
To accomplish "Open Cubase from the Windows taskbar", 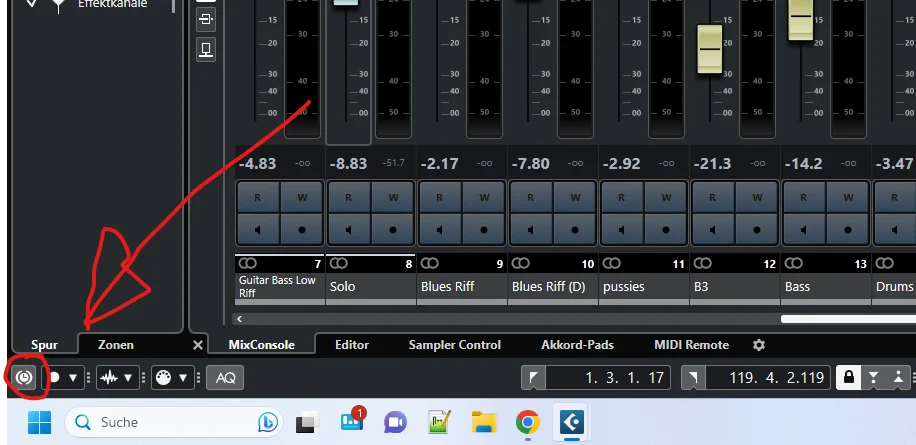I will (x=571, y=422).
